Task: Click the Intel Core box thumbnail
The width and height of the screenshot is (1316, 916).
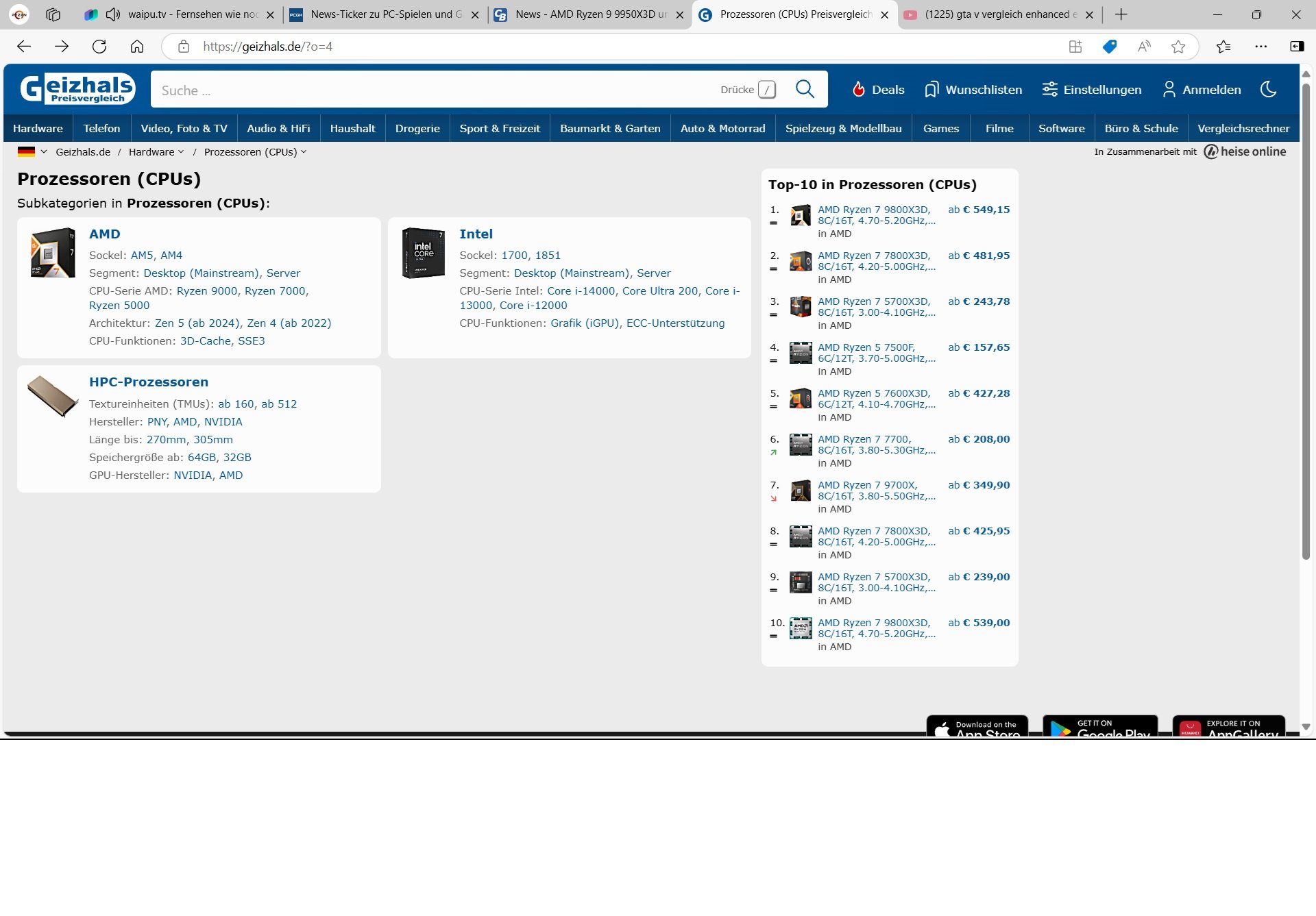Action: (x=423, y=253)
